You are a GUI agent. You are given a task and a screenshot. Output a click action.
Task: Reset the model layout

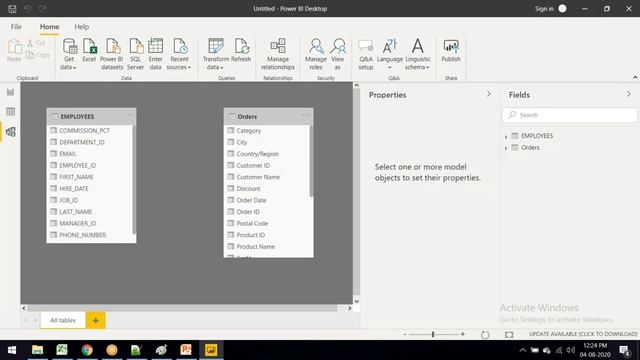tap(485, 335)
